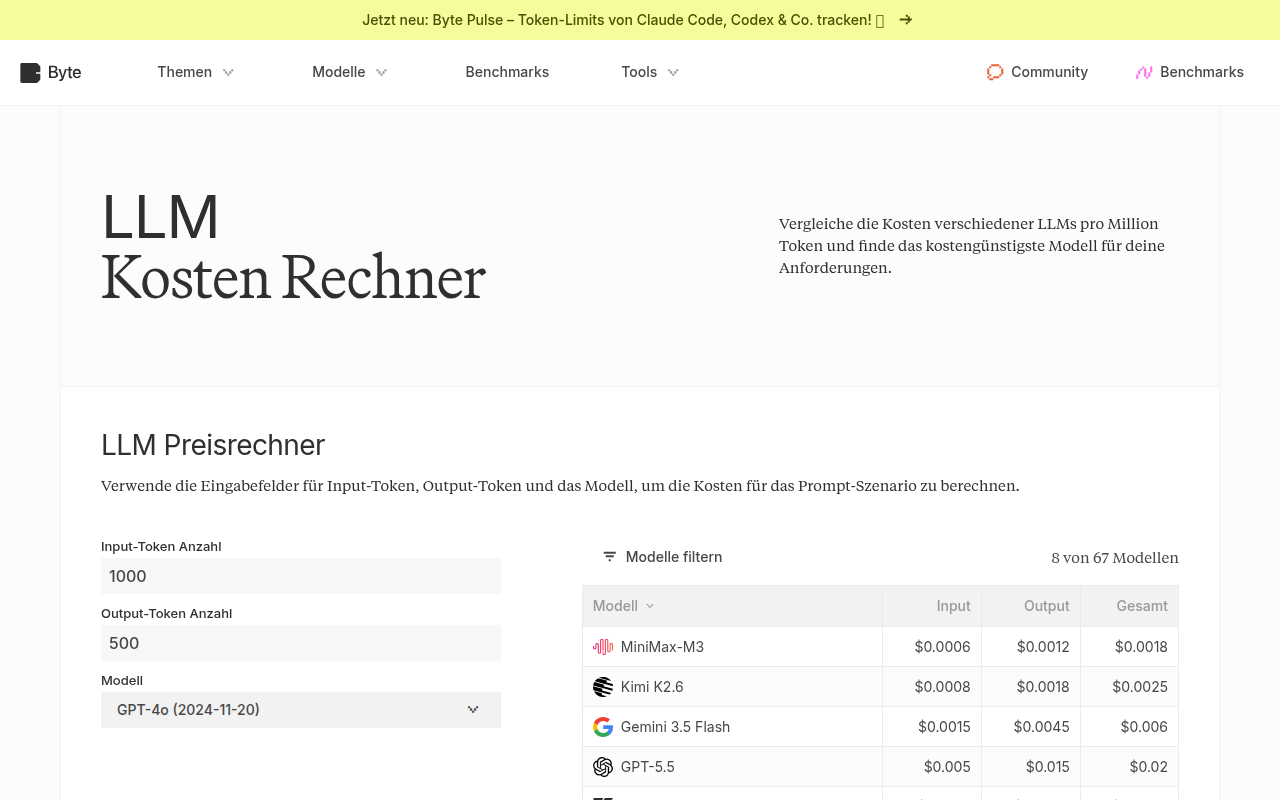Click the '8 von 67 Modellen' counter
Image resolution: width=1280 pixels, height=800 pixels.
(x=1115, y=558)
